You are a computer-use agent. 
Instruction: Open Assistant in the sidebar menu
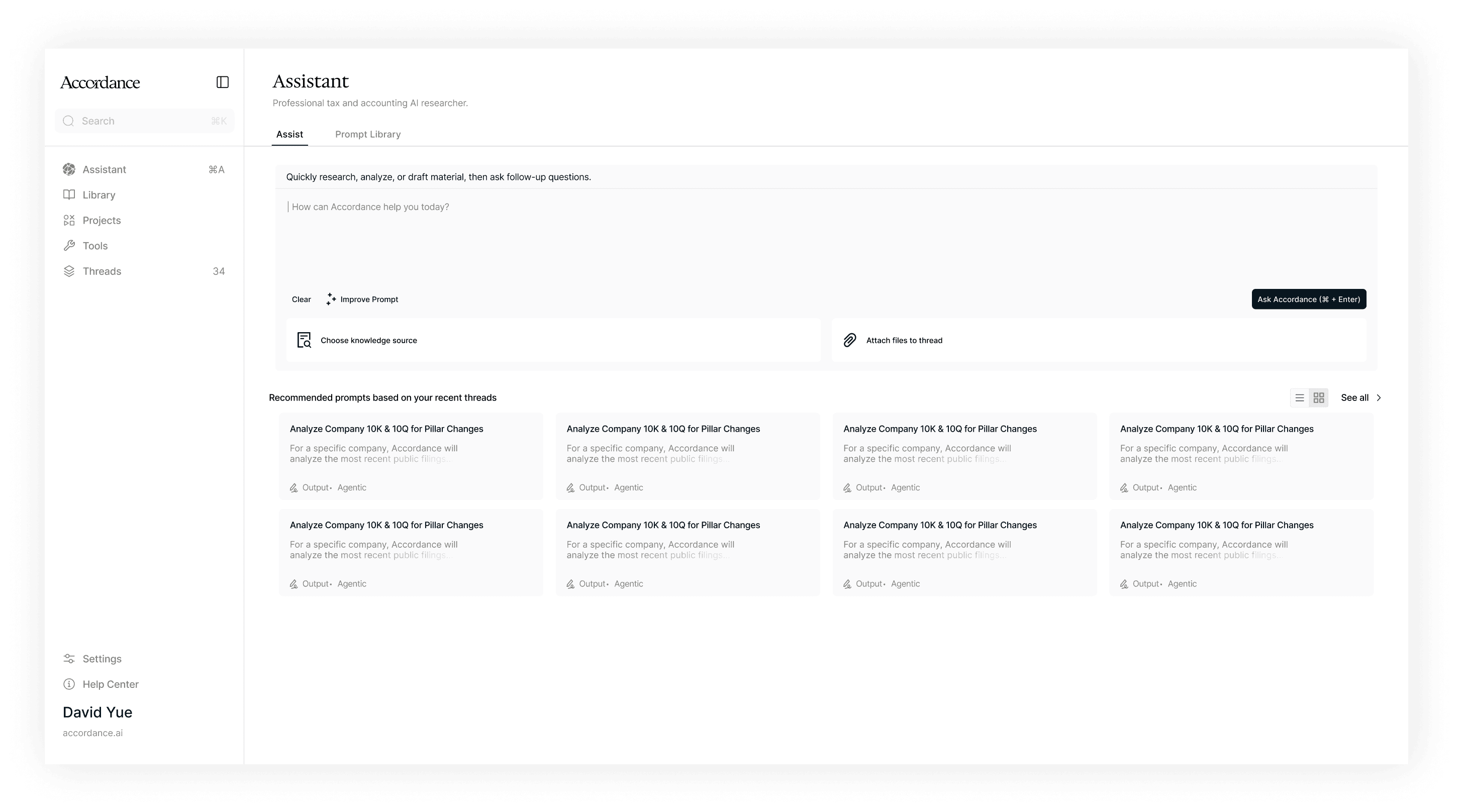143,169
